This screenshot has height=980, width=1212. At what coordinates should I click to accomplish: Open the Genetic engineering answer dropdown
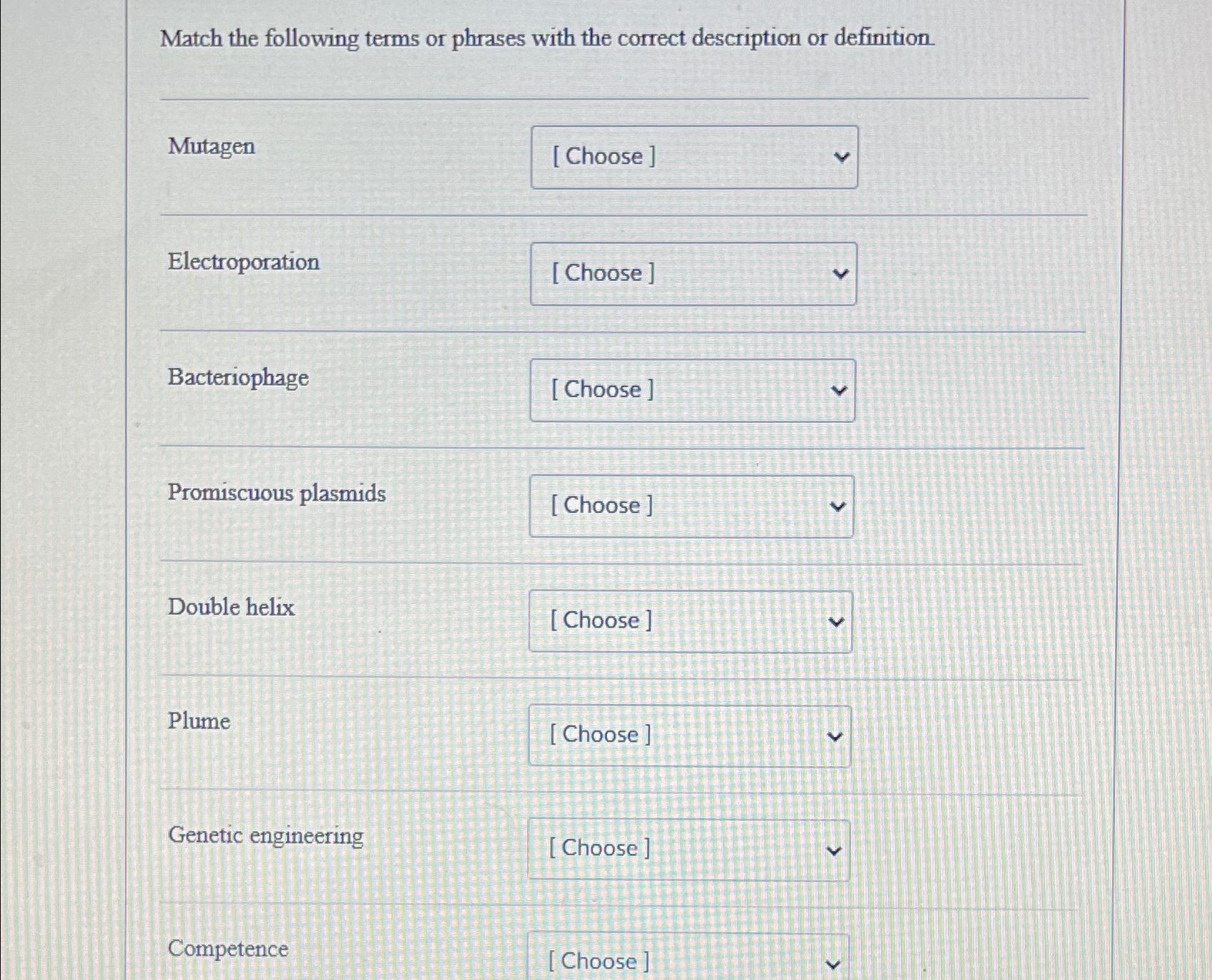(x=687, y=849)
